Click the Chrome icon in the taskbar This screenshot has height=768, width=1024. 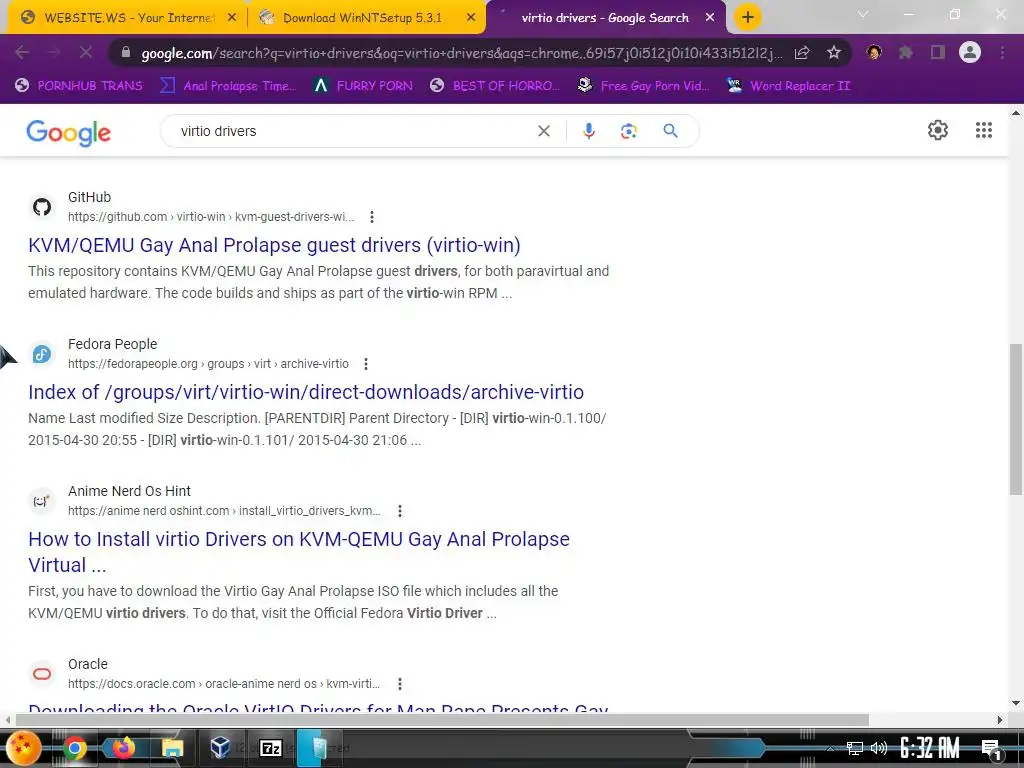pyautogui.click(x=74, y=748)
